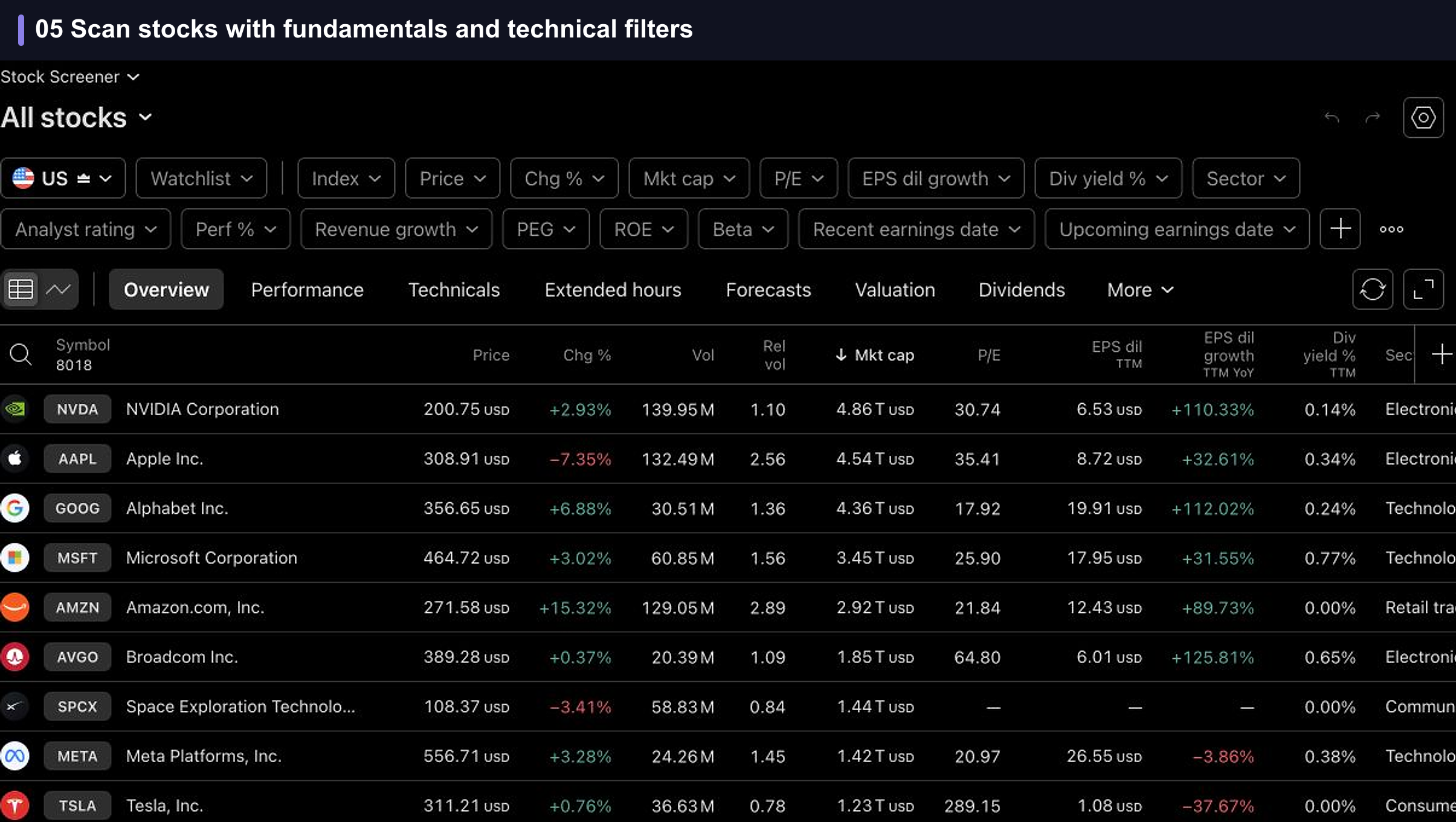The width and height of the screenshot is (1456, 822).
Task: Select the Dividends tab
Action: [1022, 290]
